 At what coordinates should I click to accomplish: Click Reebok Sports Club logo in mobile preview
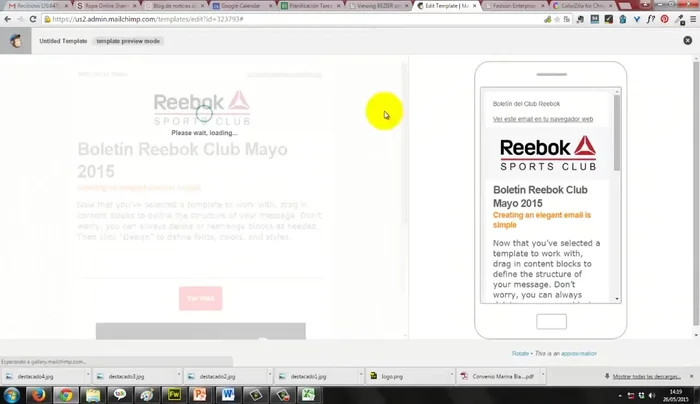coord(548,153)
